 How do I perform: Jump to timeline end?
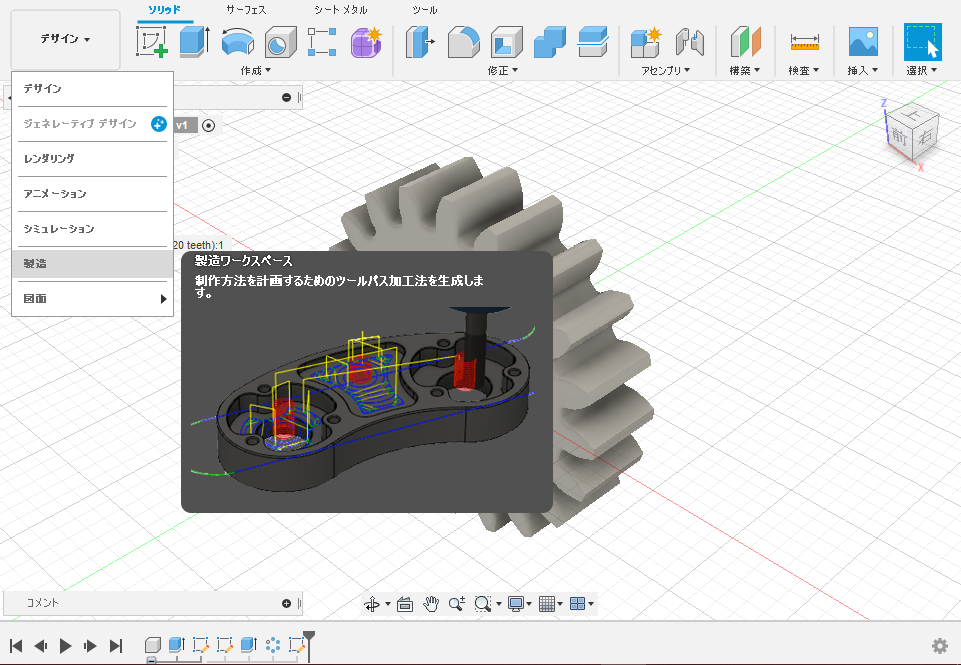(x=116, y=645)
